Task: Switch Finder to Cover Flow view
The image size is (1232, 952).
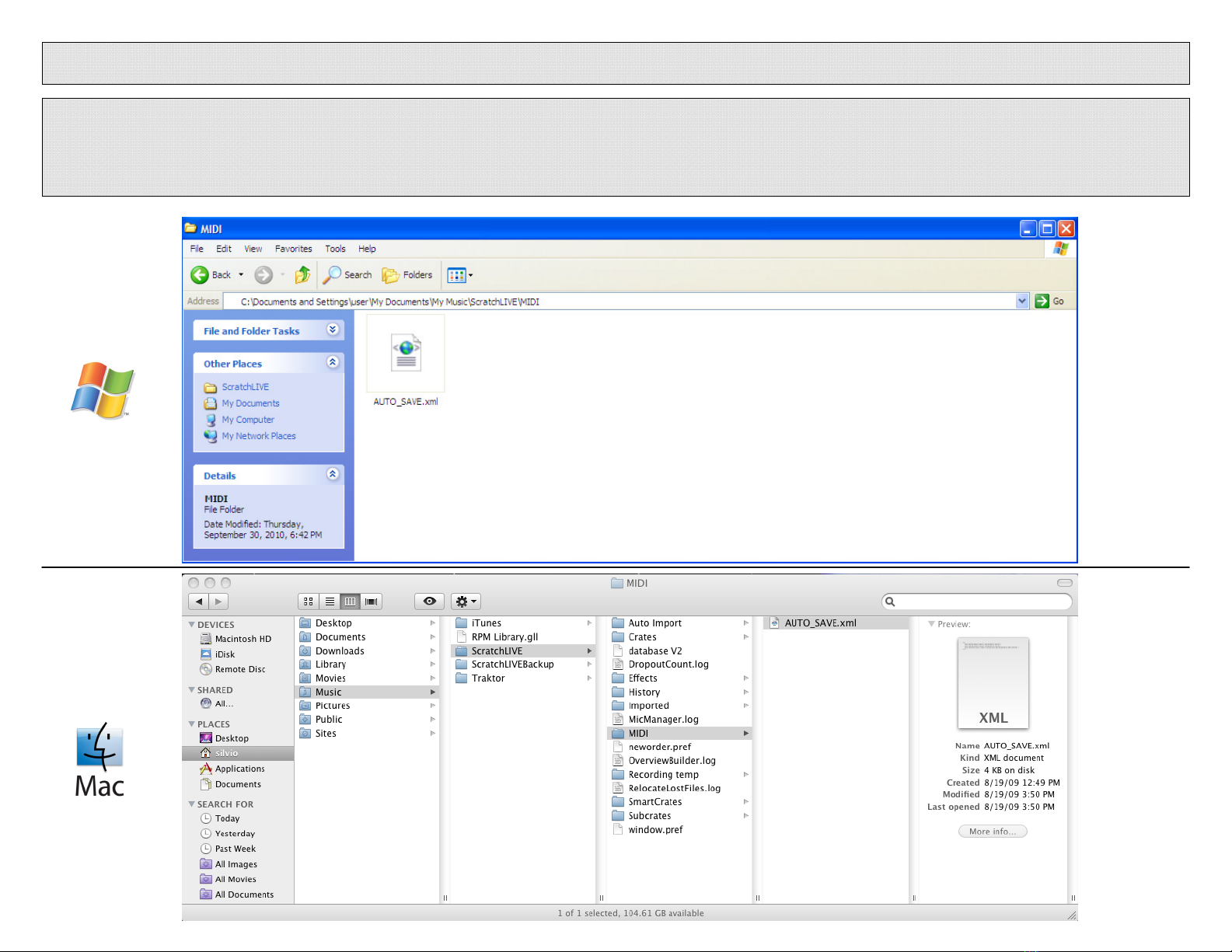Action: click(x=372, y=602)
